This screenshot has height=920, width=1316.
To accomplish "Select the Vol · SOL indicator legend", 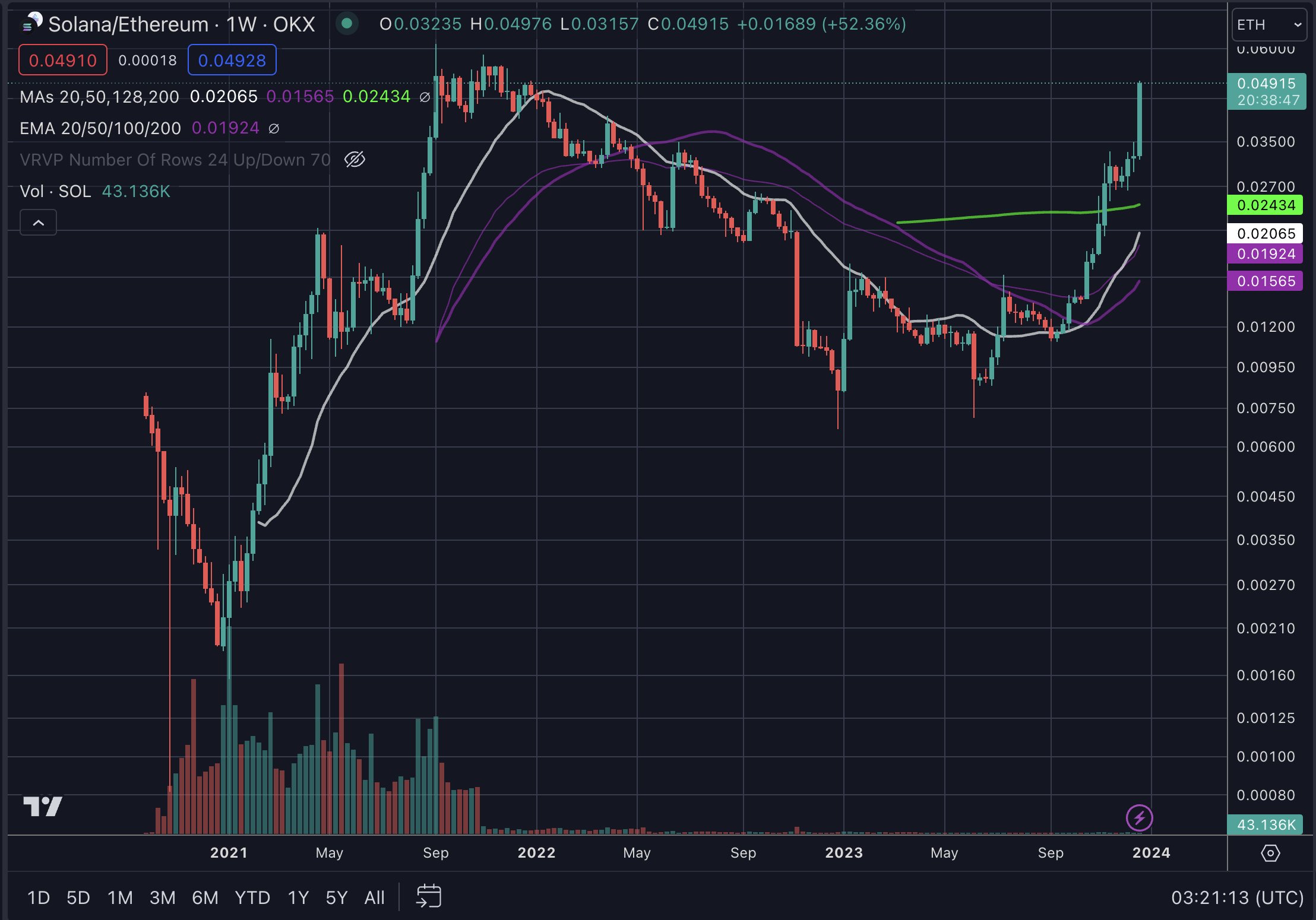I will (55, 191).
